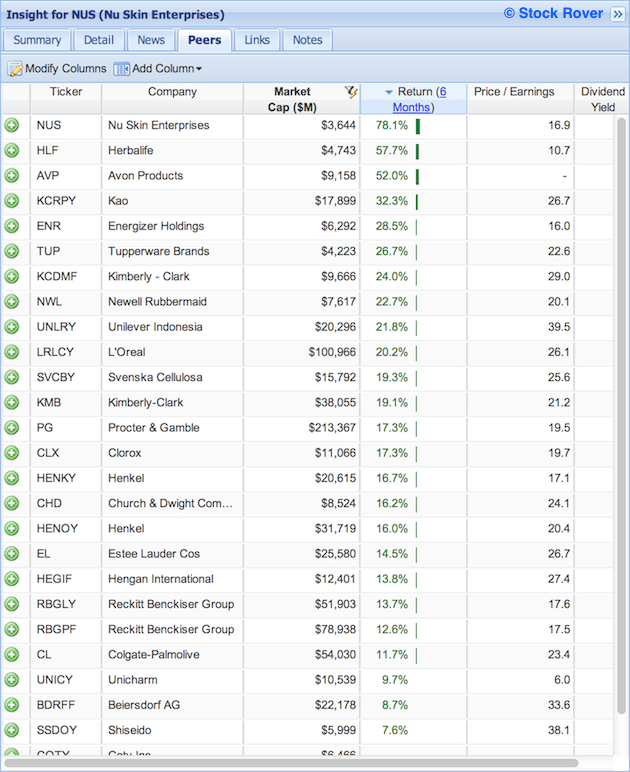Click Procter & Gamble company cell
Image resolution: width=630 pixels, height=772 pixels.
tap(172, 427)
